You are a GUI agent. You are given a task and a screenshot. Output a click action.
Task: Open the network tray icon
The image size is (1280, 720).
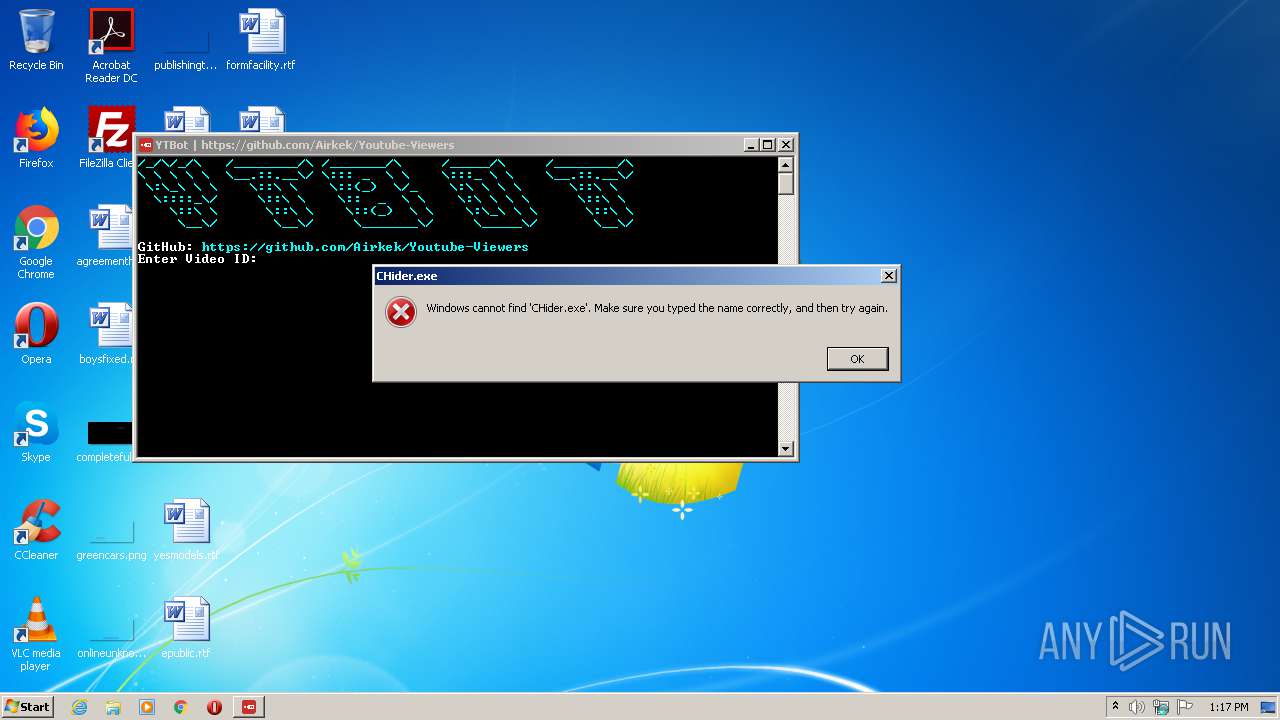(1161, 707)
